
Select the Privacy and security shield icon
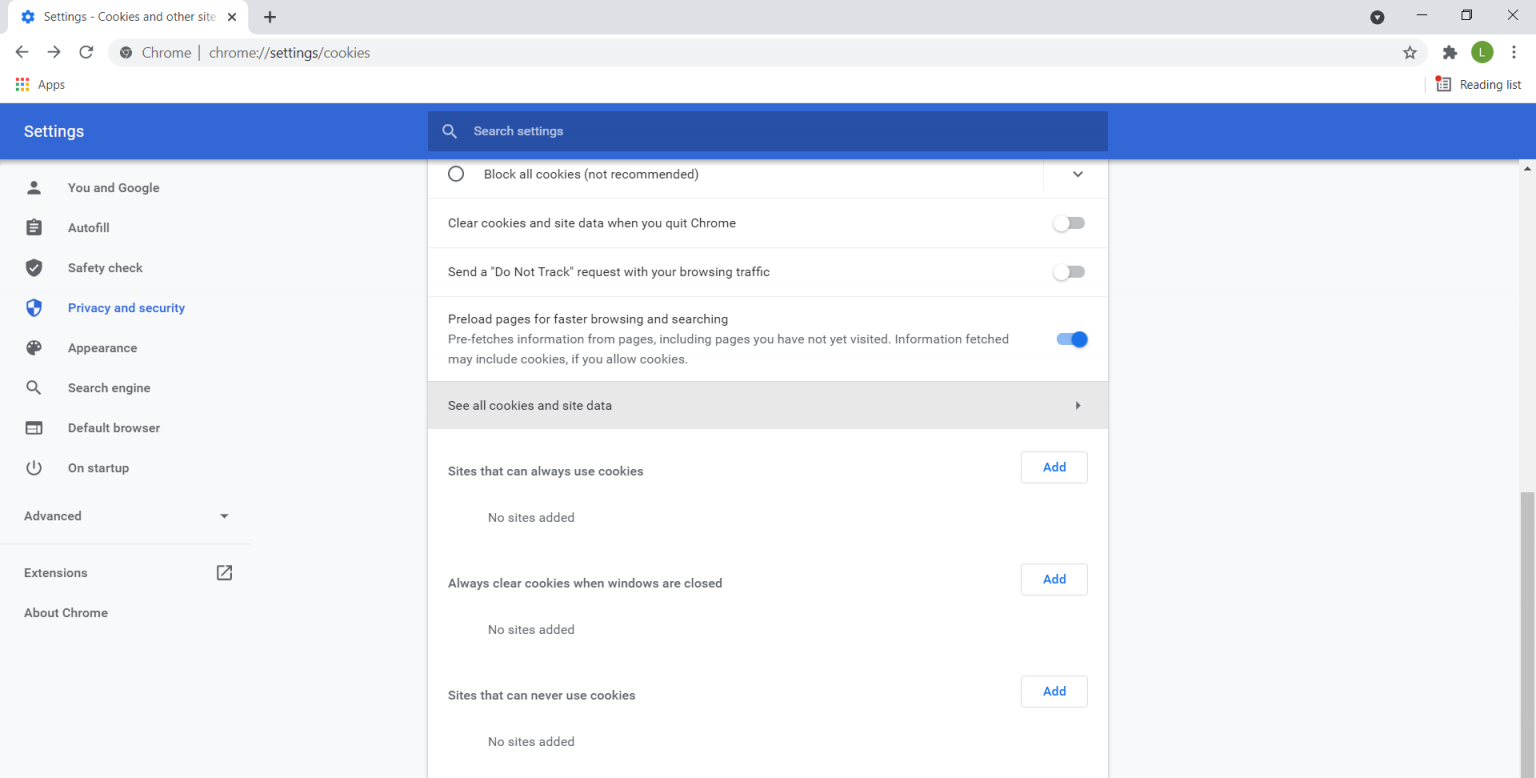pyautogui.click(x=33, y=307)
